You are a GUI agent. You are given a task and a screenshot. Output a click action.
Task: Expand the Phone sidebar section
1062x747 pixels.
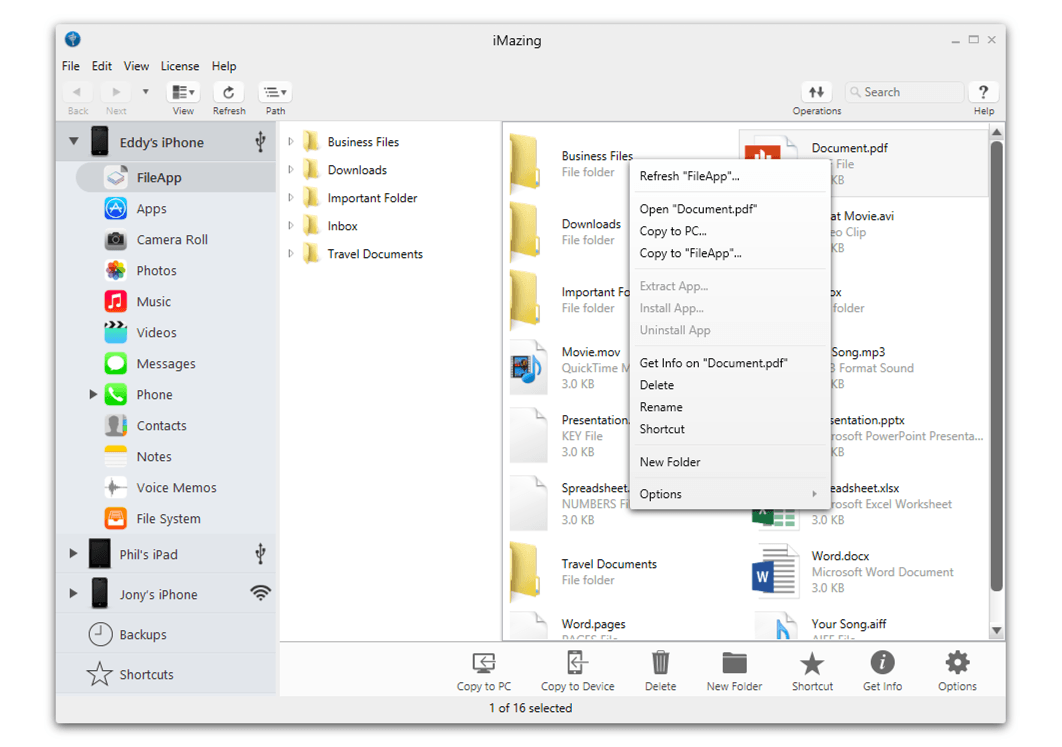coord(93,394)
